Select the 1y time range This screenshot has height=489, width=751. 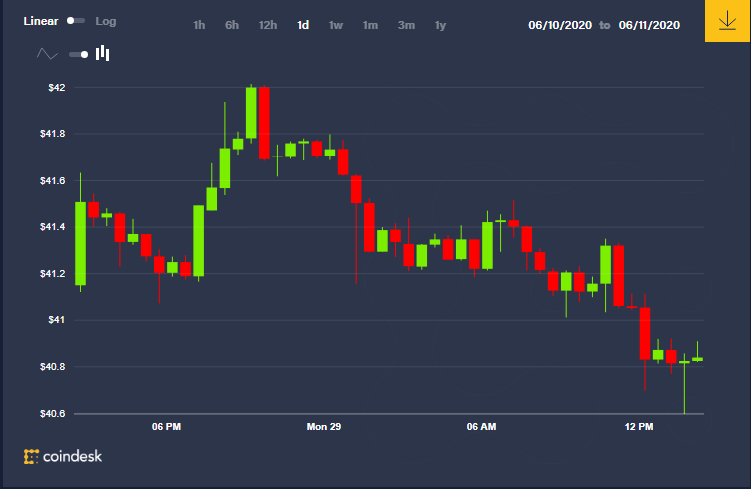click(x=440, y=25)
